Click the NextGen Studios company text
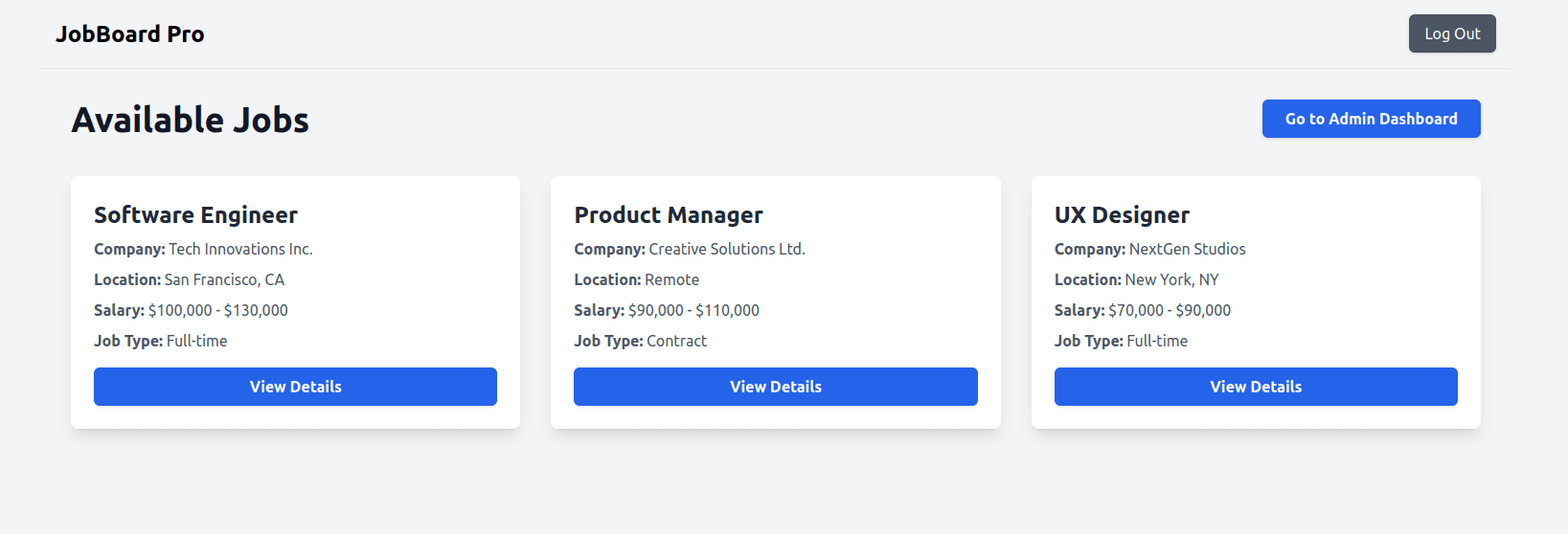Screen dimensions: 1568x534 click(1187, 249)
